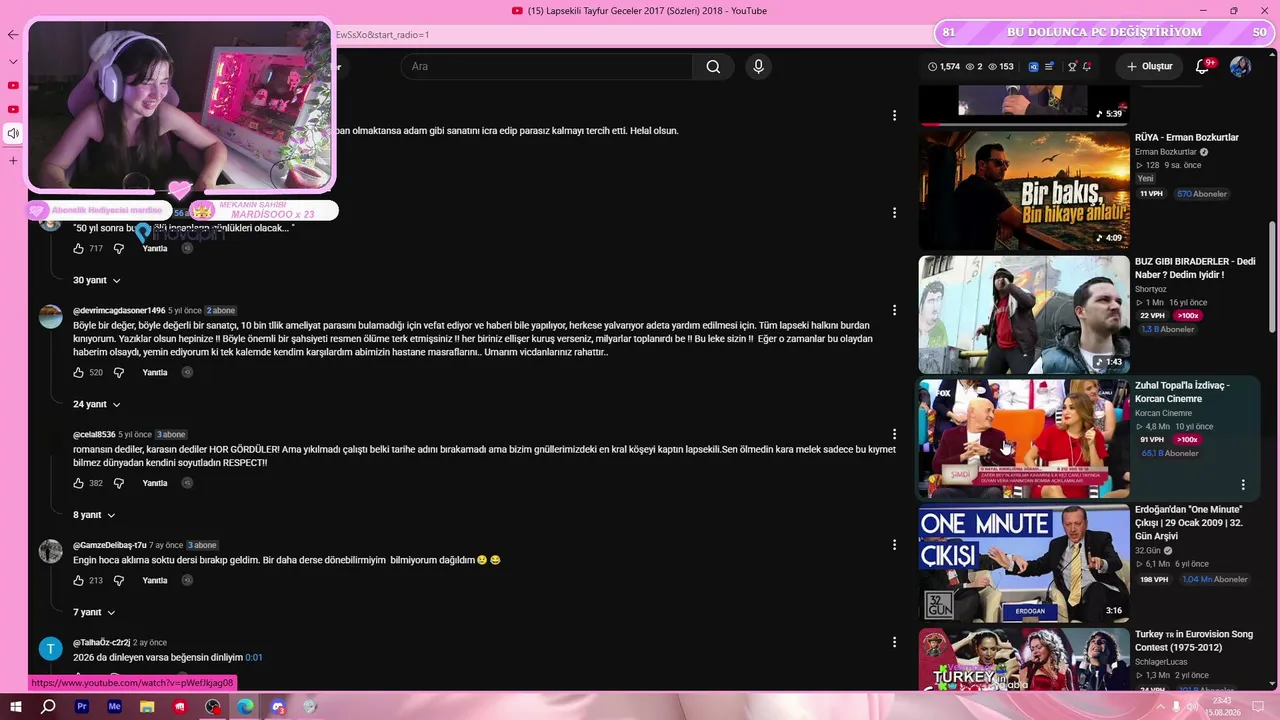Click the BUZ GIBI BIRADERLER video thumbnail
The image size is (1280, 720).
click(x=1024, y=314)
